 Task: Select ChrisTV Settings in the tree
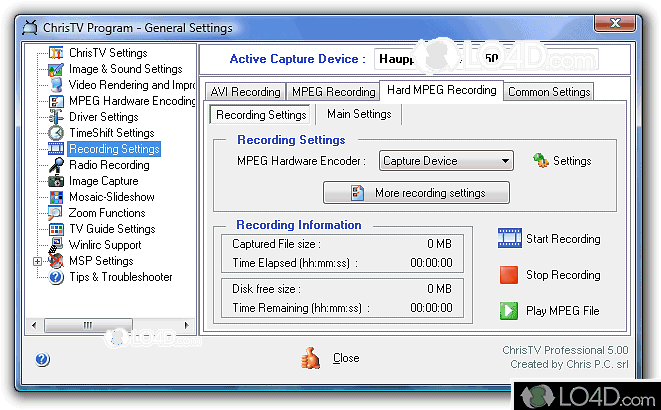click(108, 53)
